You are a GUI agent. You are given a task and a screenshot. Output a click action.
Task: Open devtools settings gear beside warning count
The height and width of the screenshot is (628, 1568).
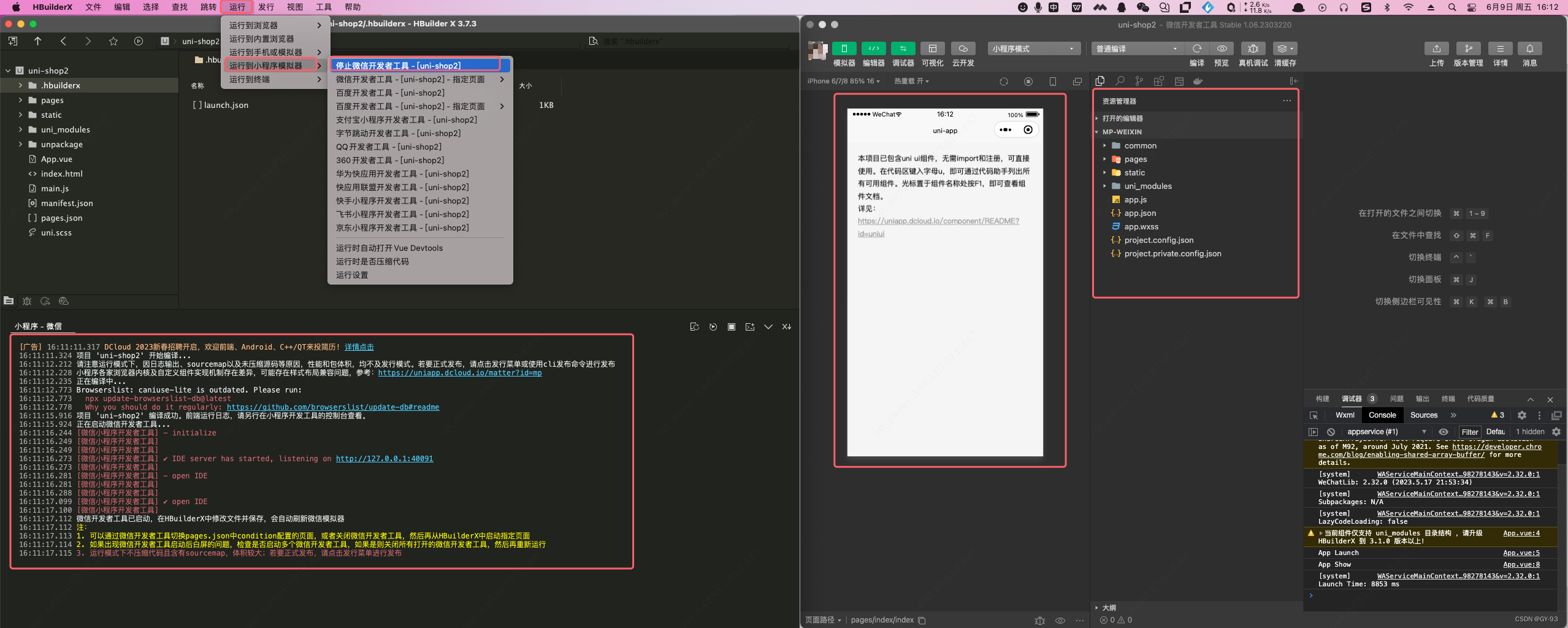tap(1521, 415)
